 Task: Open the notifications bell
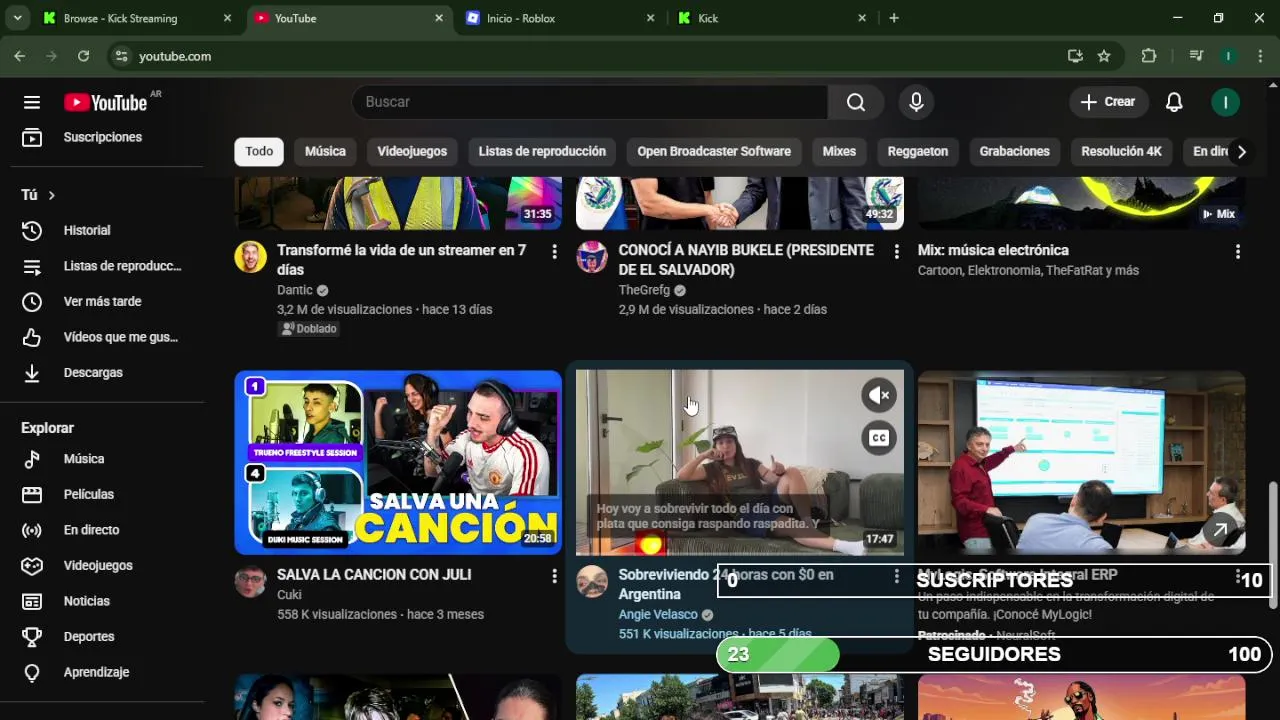(x=1174, y=102)
